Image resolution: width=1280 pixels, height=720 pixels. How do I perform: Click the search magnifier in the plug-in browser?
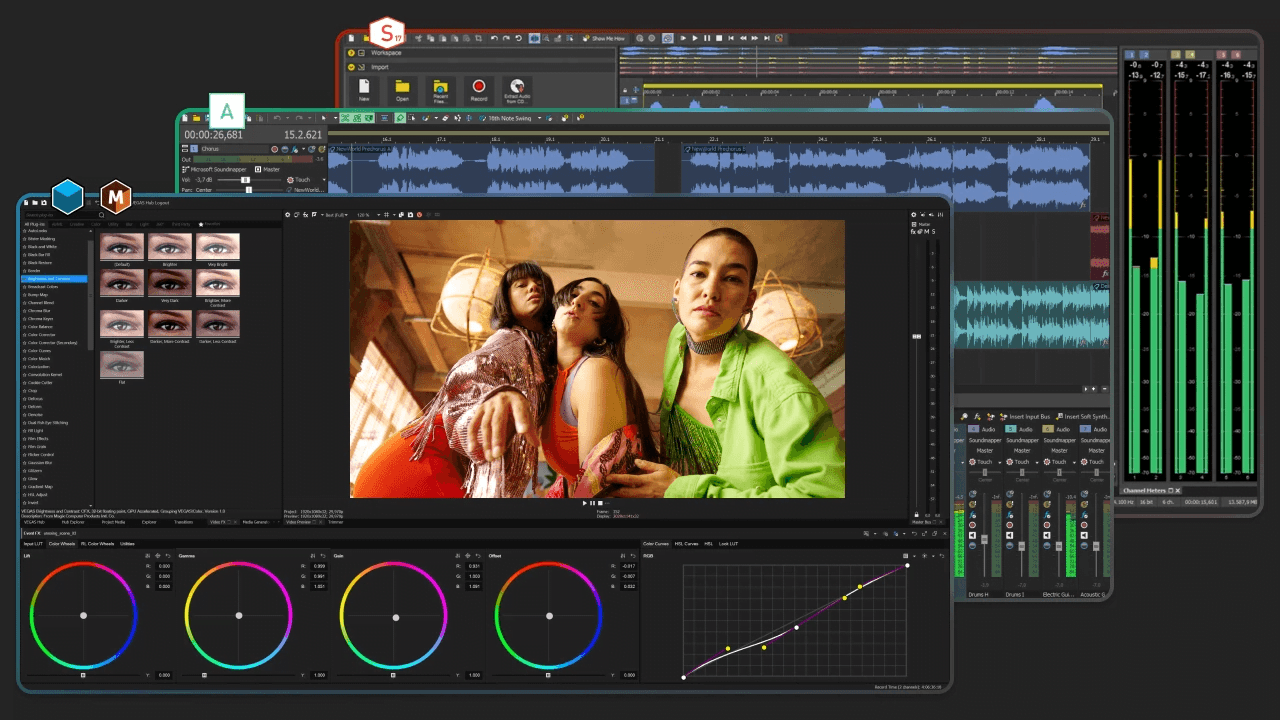click(101, 214)
